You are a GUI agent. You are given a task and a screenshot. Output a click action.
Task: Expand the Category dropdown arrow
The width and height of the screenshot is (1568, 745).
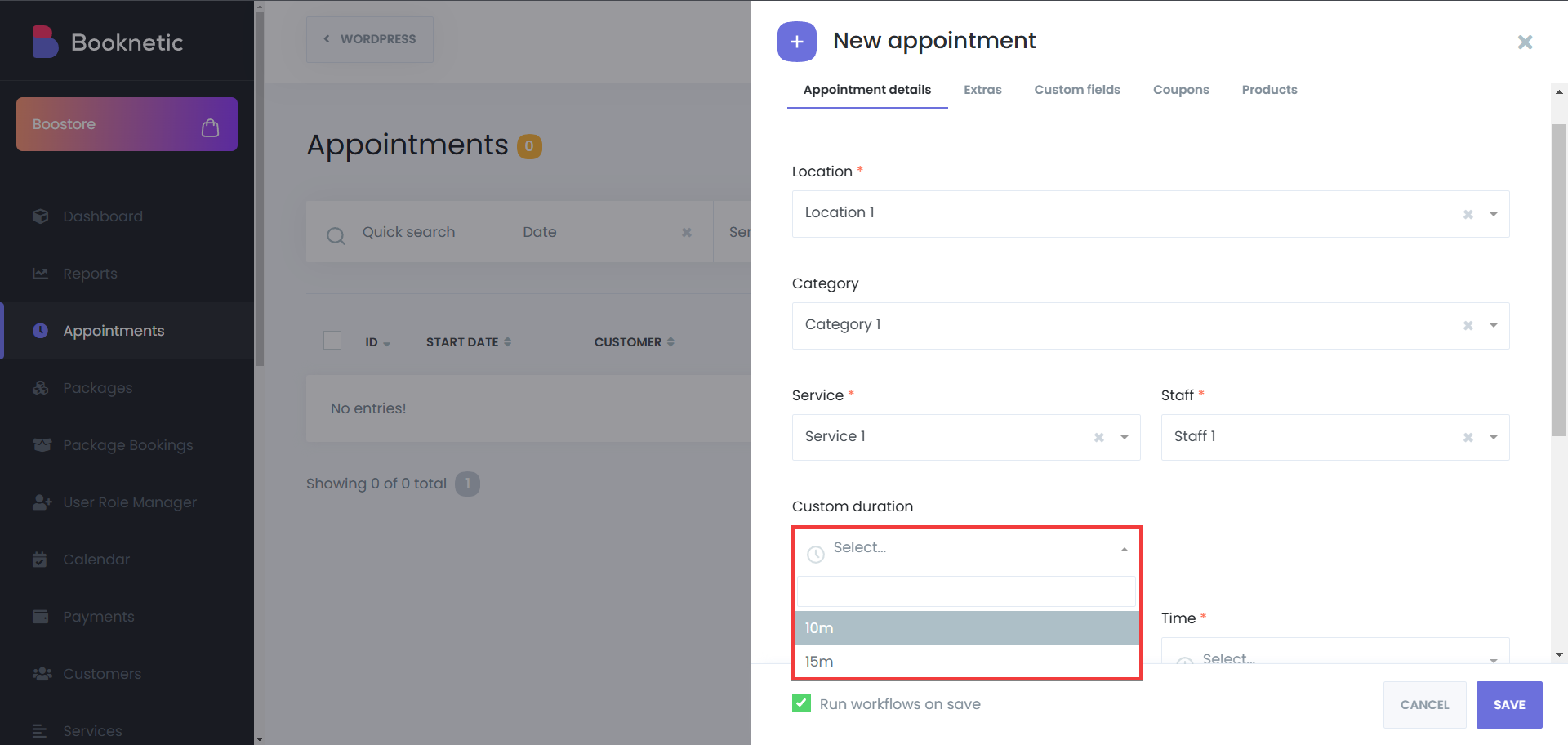tap(1493, 326)
